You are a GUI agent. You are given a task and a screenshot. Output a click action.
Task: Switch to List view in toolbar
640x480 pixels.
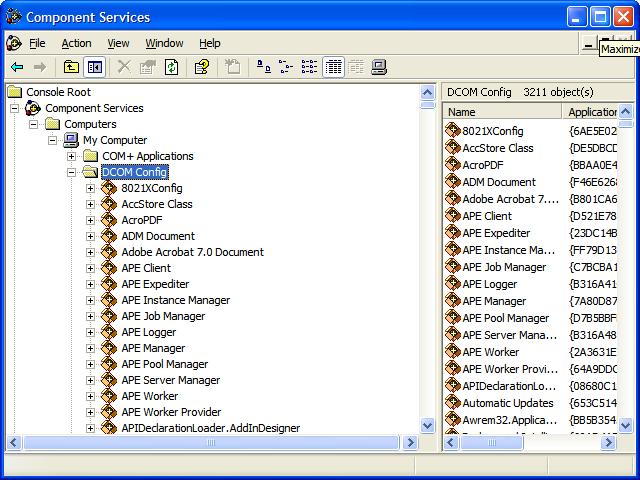click(309, 67)
